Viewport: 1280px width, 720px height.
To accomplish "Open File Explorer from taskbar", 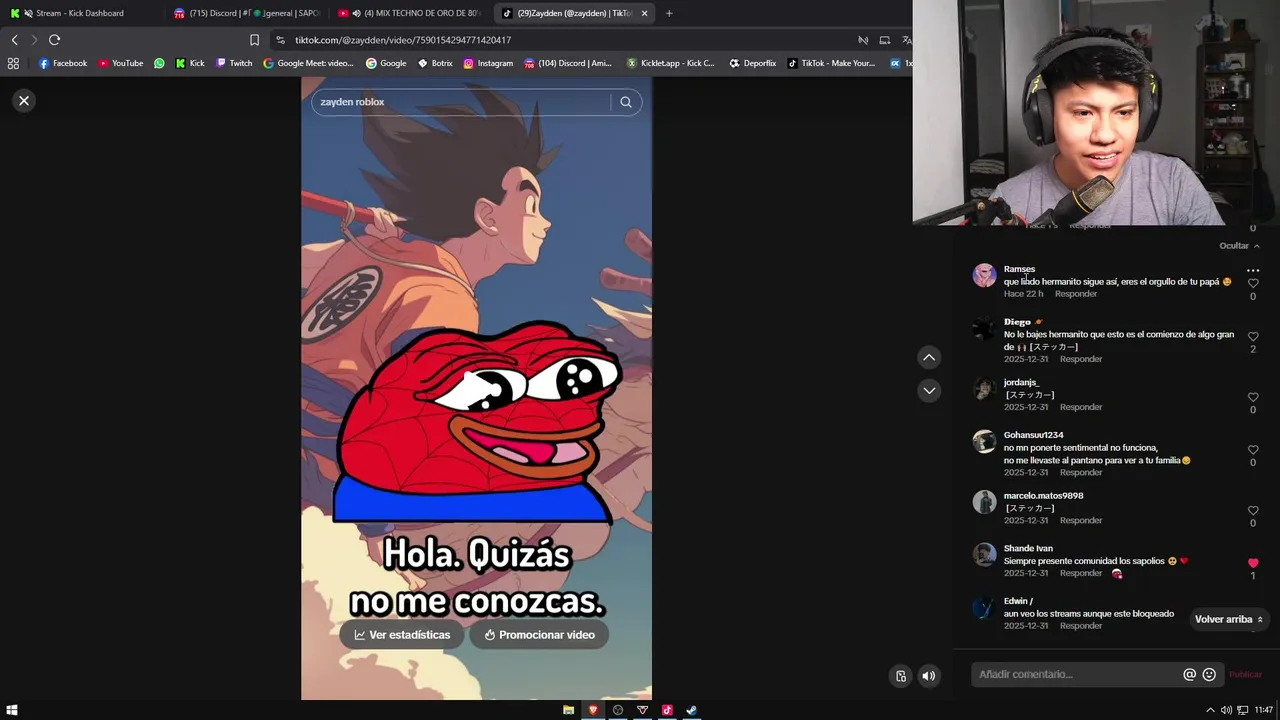I will tap(568, 710).
